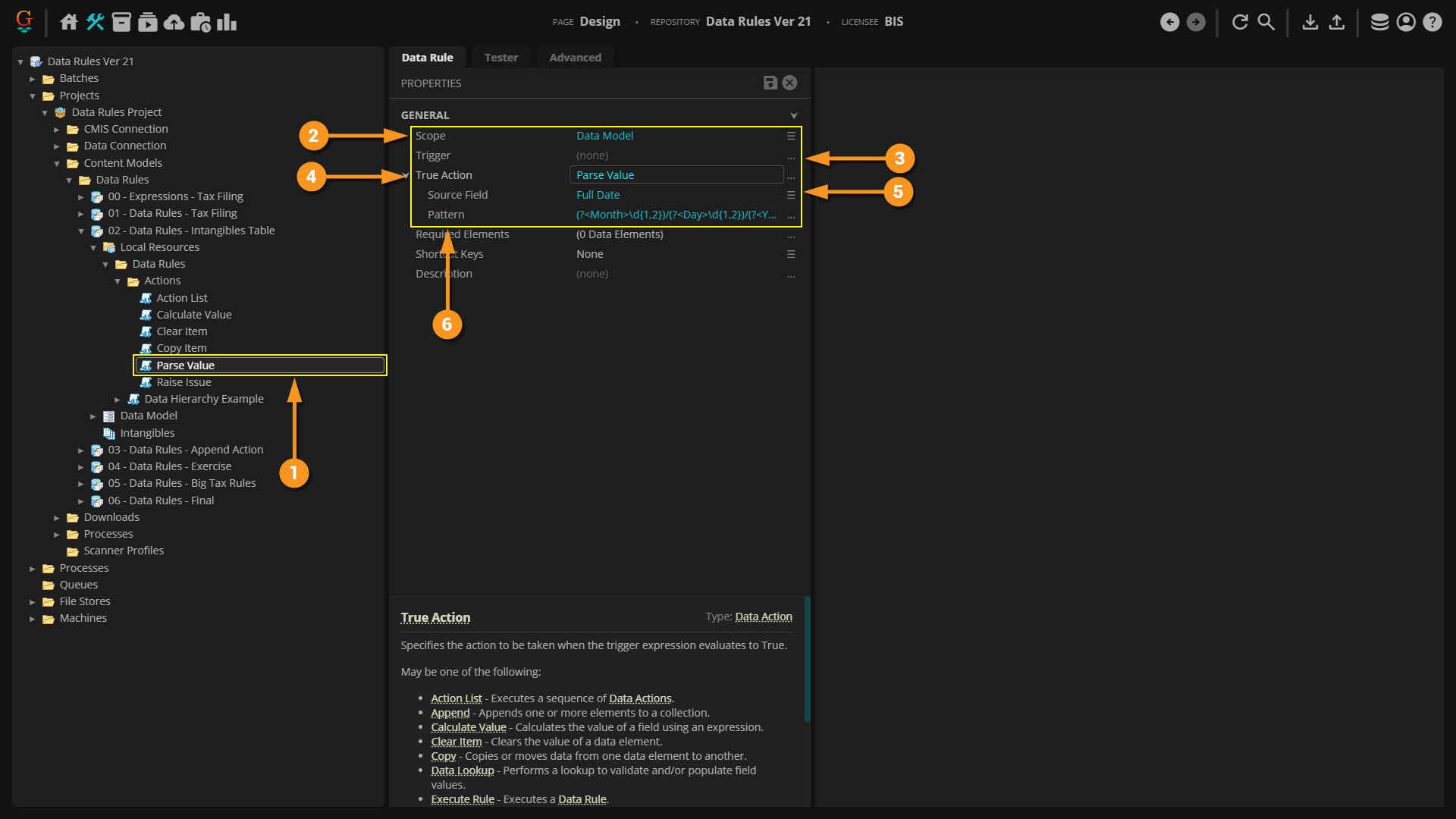The width and height of the screenshot is (1456, 819).
Task: Save properties with the floppy disk icon
Action: [770, 83]
